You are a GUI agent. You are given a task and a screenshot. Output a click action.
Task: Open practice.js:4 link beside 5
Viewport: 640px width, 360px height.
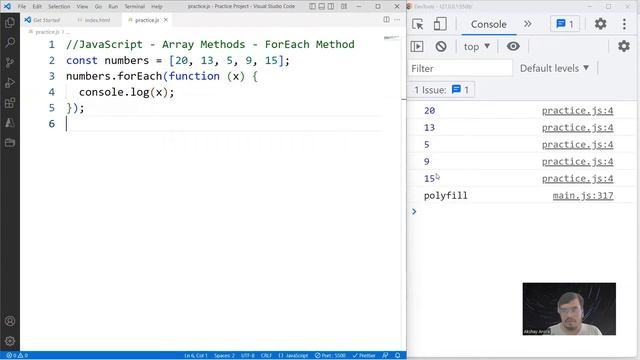coord(578,144)
